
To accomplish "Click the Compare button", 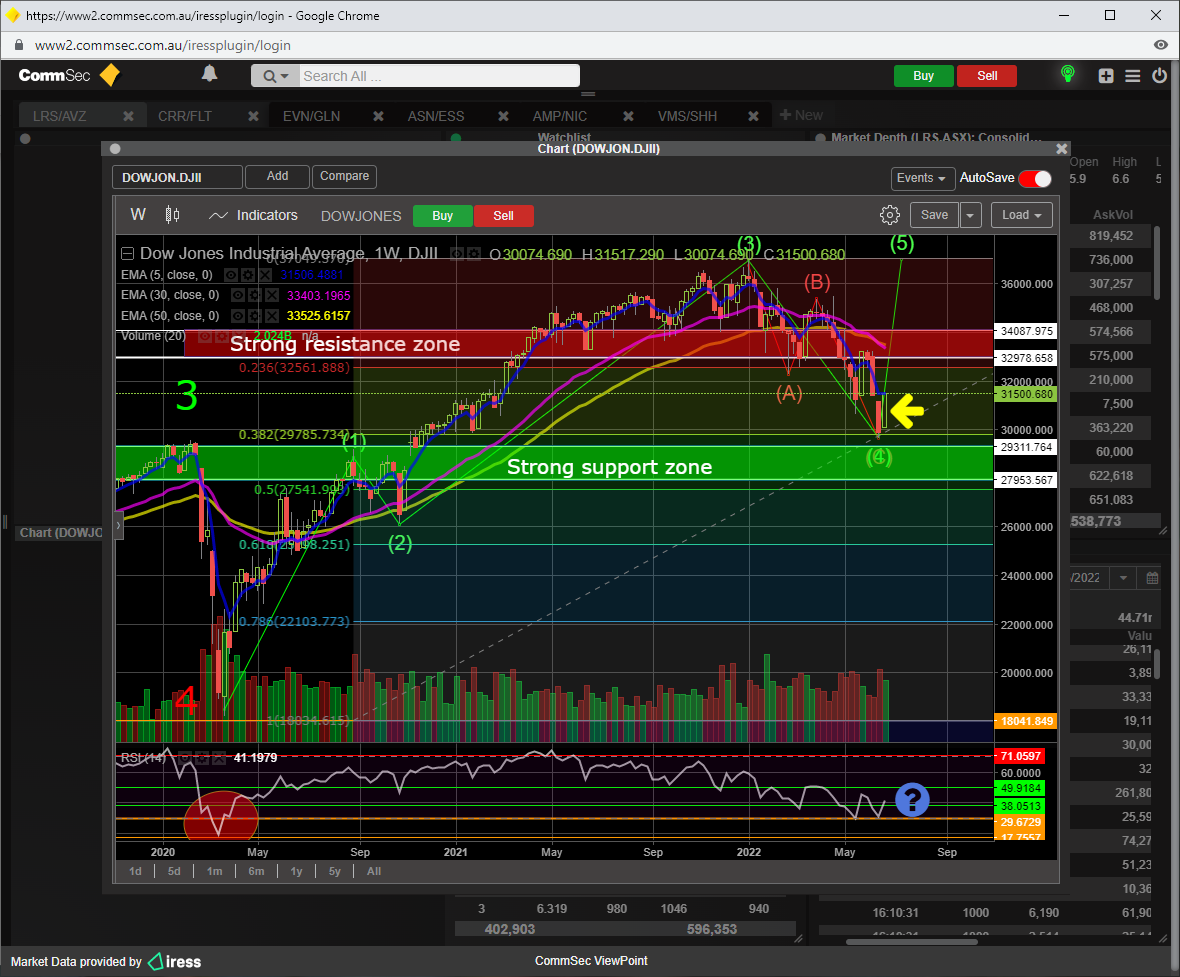I will click(x=344, y=176).
